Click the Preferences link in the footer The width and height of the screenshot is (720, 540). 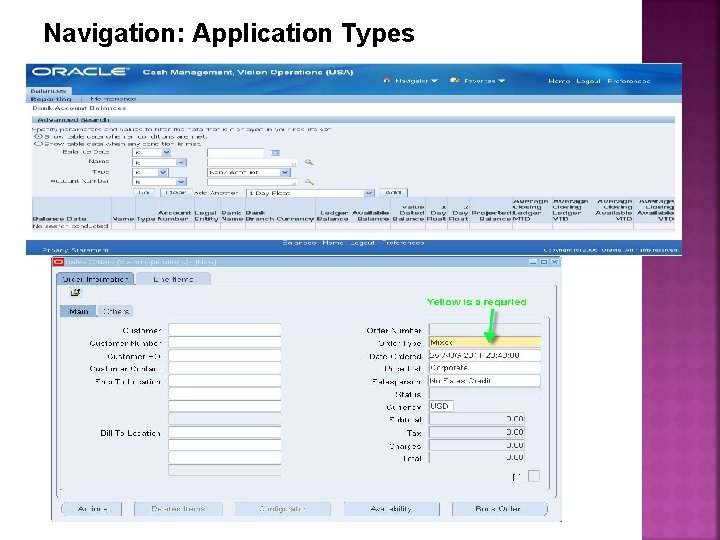click(403, 242)
